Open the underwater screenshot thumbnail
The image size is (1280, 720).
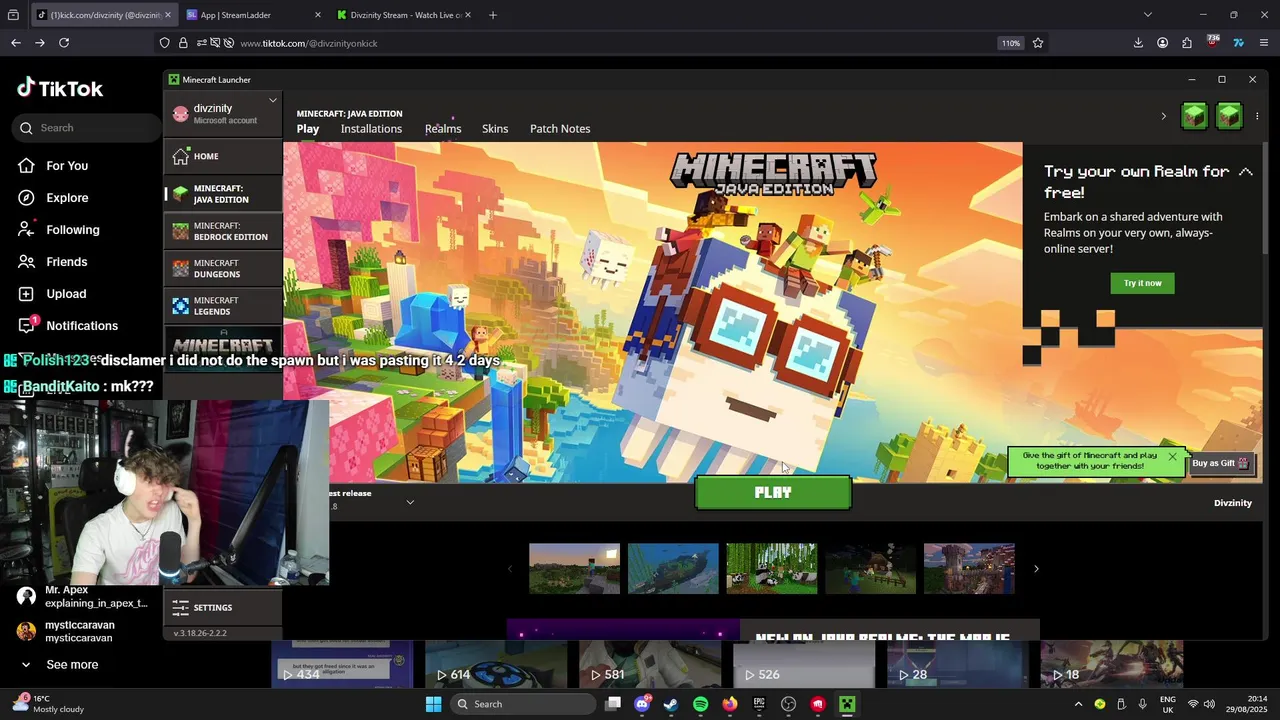pyautogui.click(x=673, y=569)
